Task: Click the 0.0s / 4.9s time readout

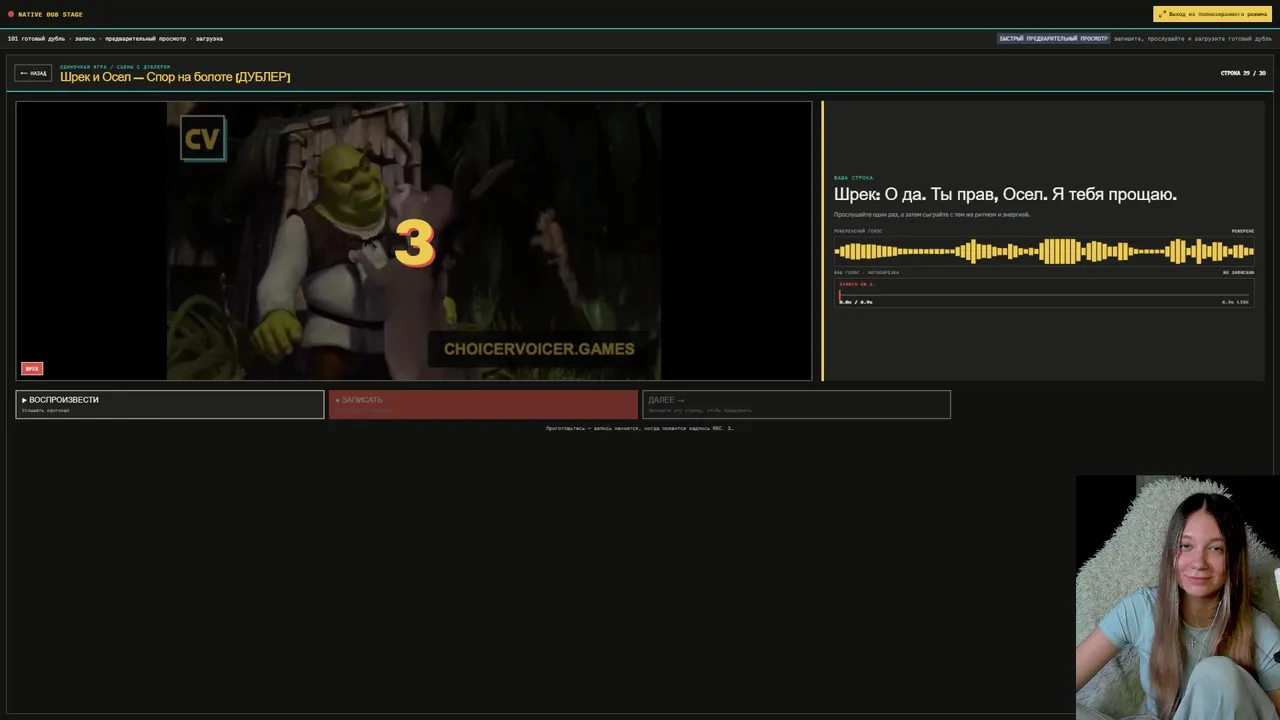Action: [856, 302]
